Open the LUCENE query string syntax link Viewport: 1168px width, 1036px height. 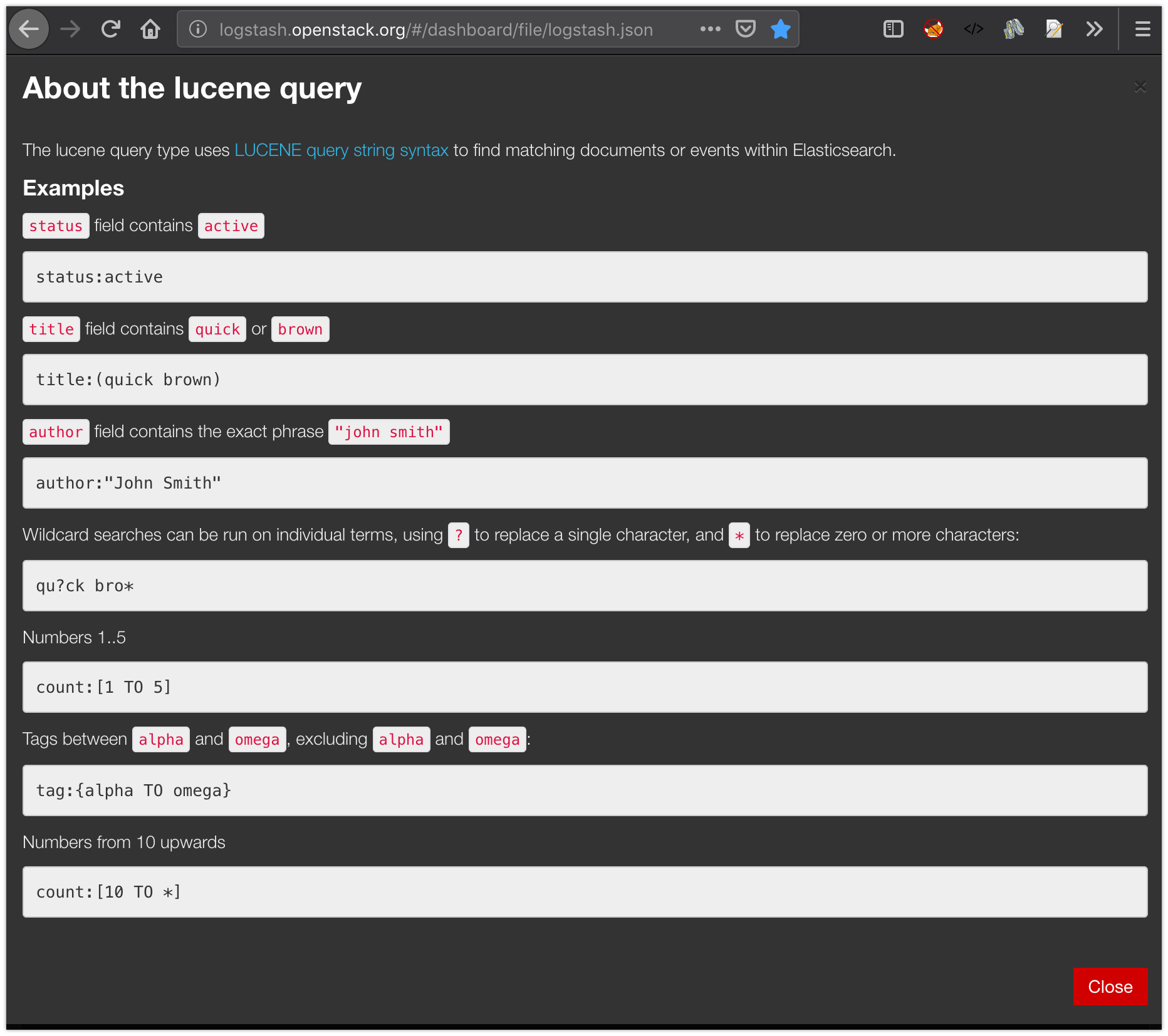coord(342,150)
